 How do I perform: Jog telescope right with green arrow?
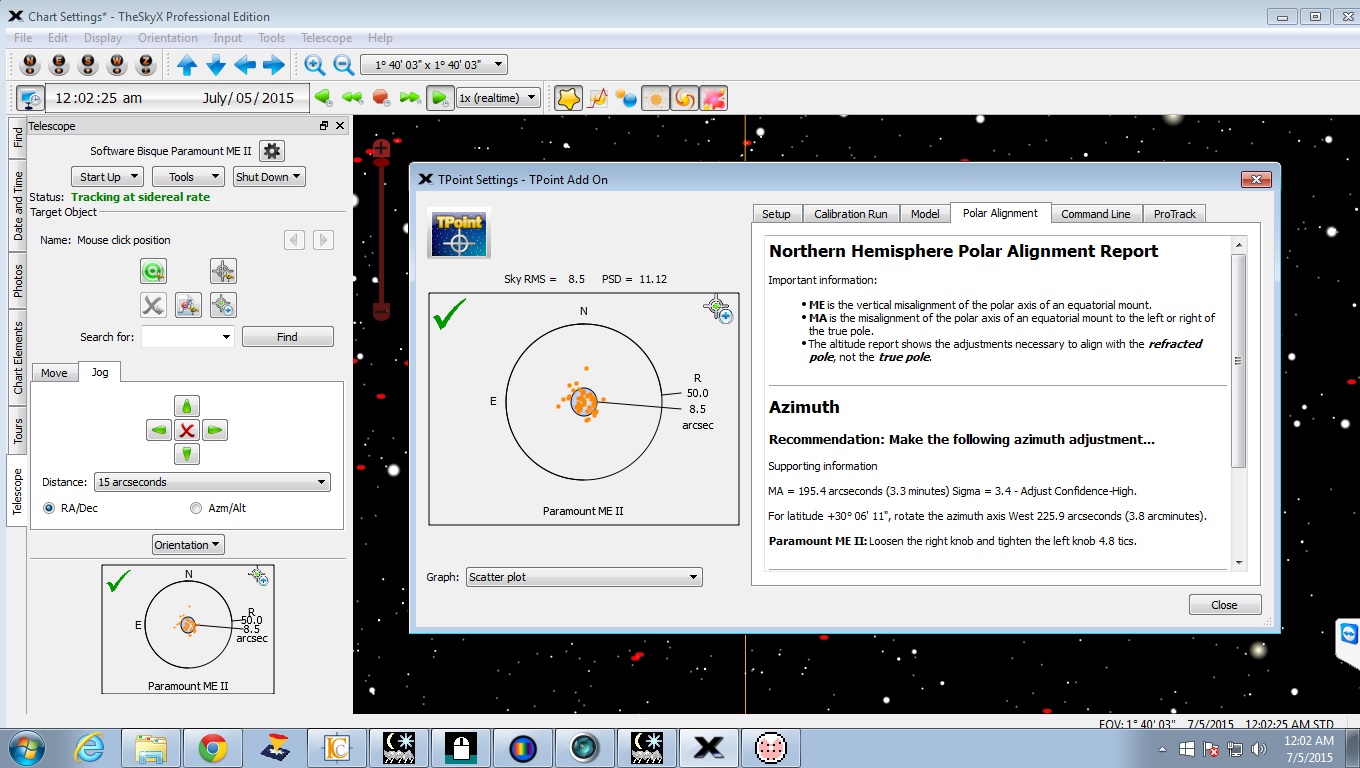(x=215, y=430)
